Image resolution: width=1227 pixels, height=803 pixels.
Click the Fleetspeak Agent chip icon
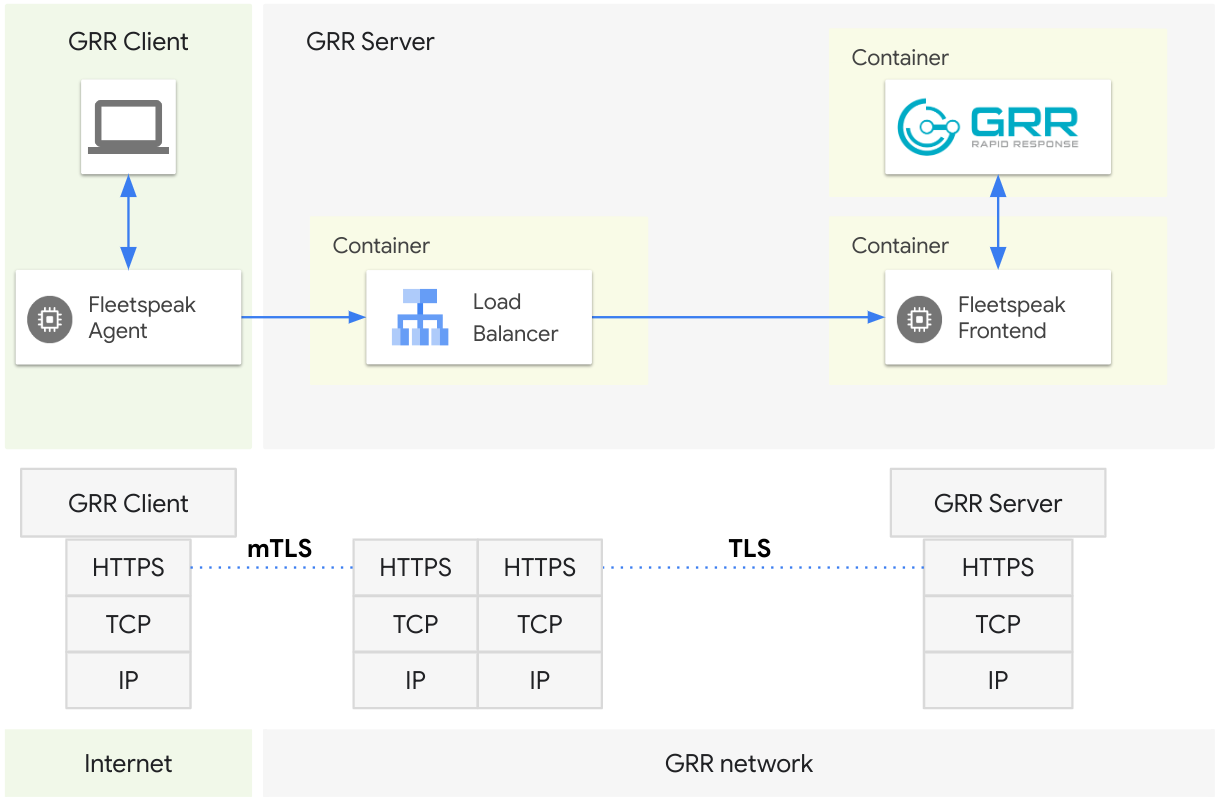pos(50,318)
